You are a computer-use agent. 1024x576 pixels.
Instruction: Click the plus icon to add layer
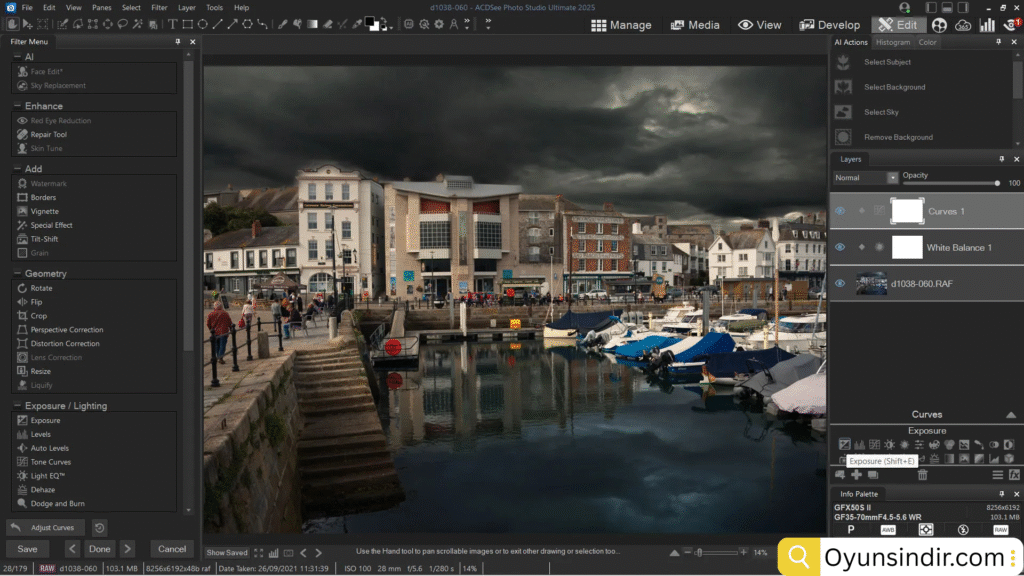click(x=856, y=475)
